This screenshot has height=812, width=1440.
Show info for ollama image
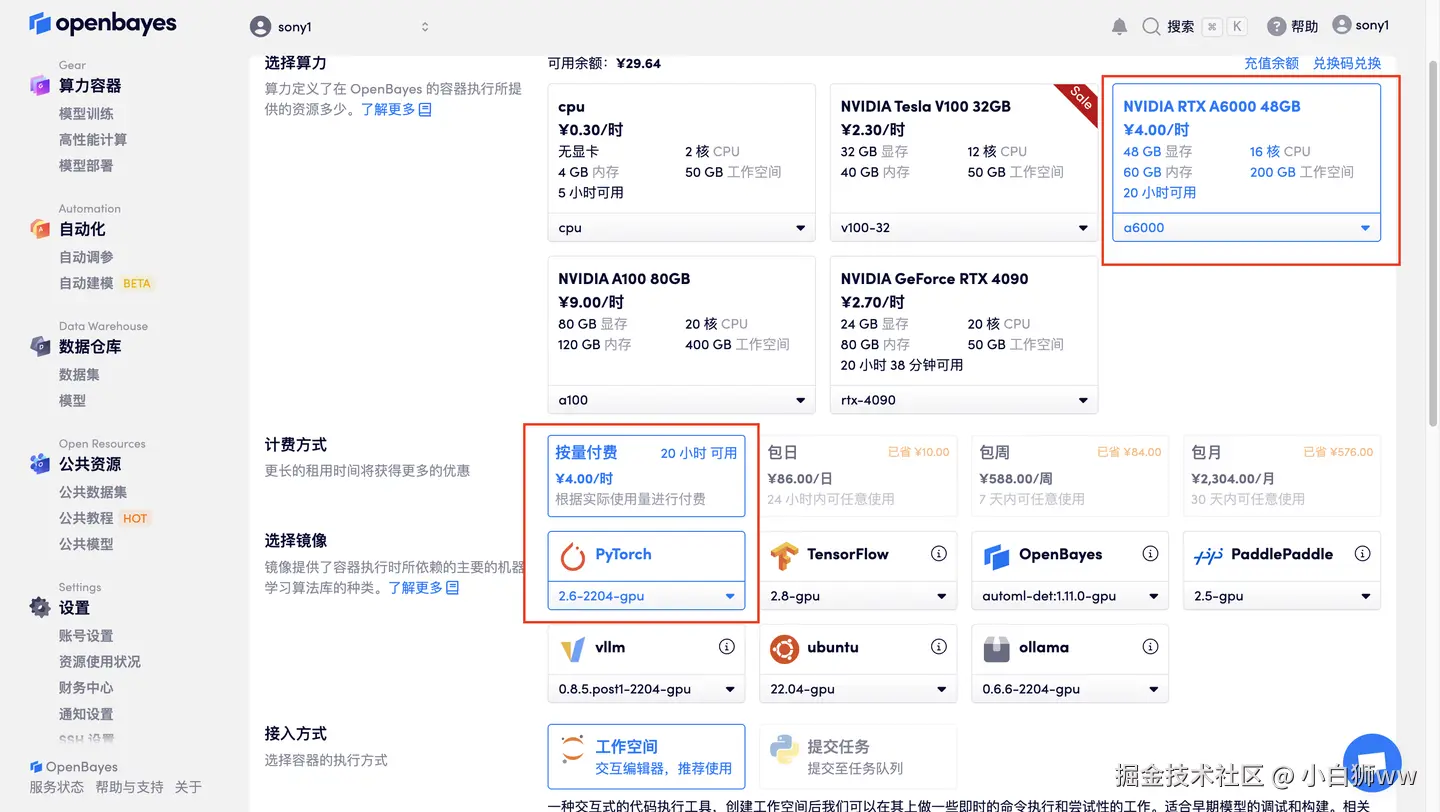pyautogui.click(x=1150, y=647)
